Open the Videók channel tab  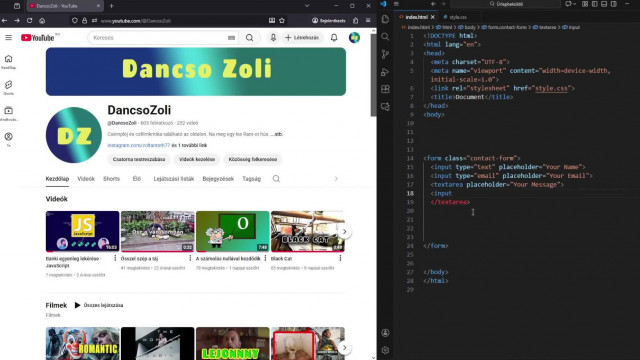[x=86, y=179]
